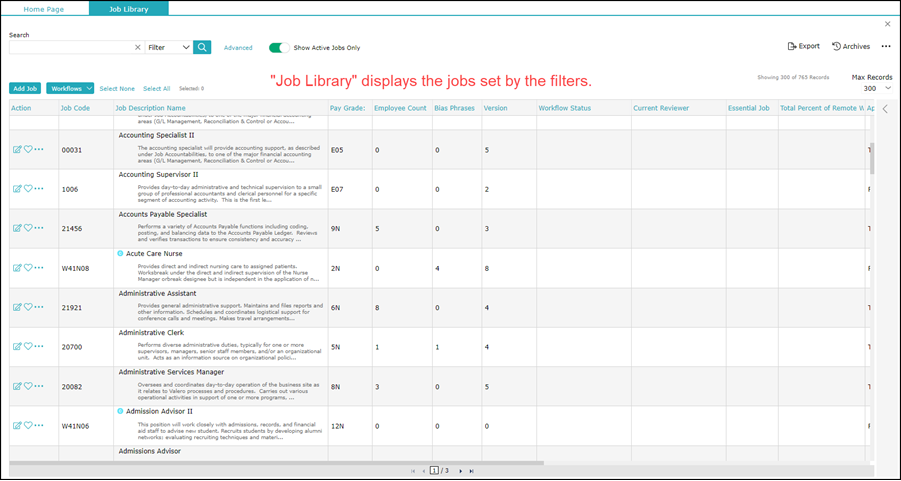
Task: Edit the Accounts Payable Specialist job
Action: tap(17, 228)
